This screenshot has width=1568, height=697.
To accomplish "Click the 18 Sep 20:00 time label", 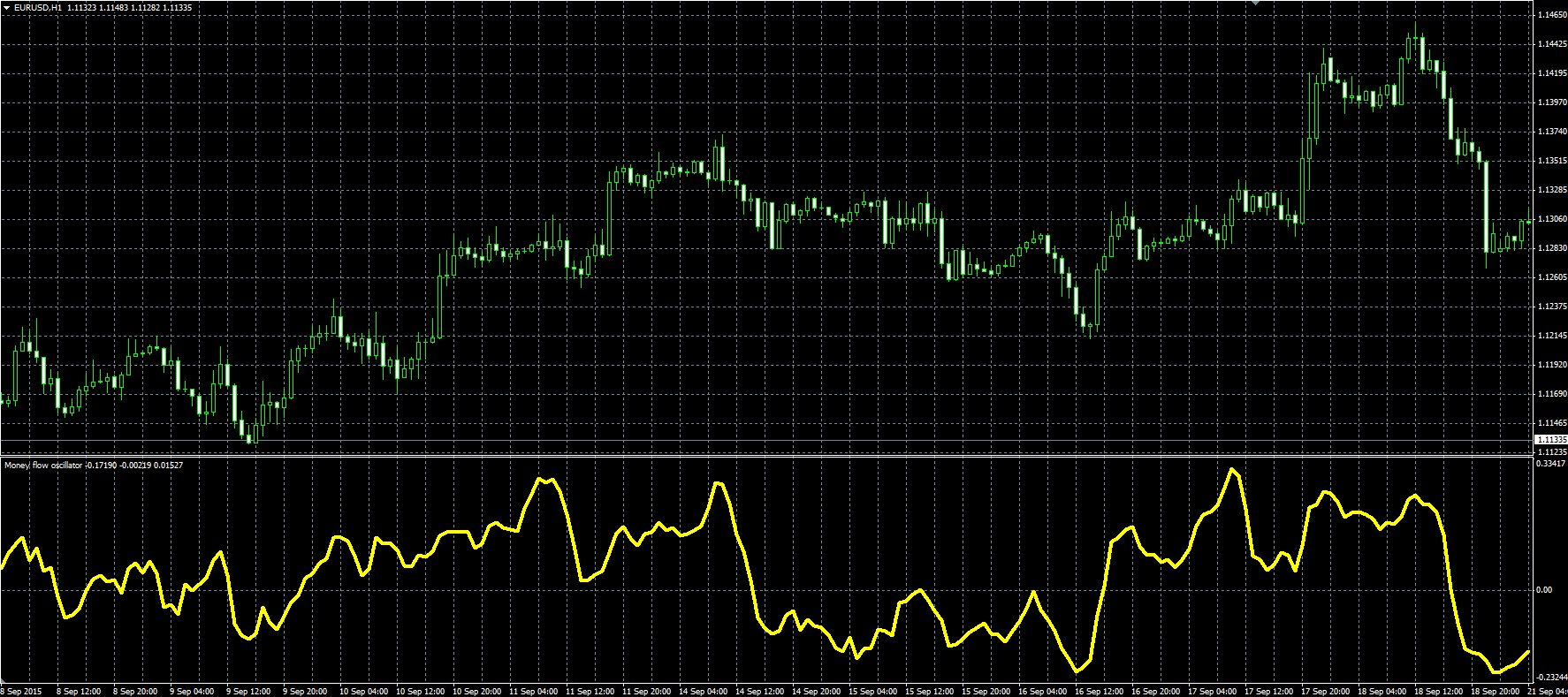I will tap(1496, 692).
